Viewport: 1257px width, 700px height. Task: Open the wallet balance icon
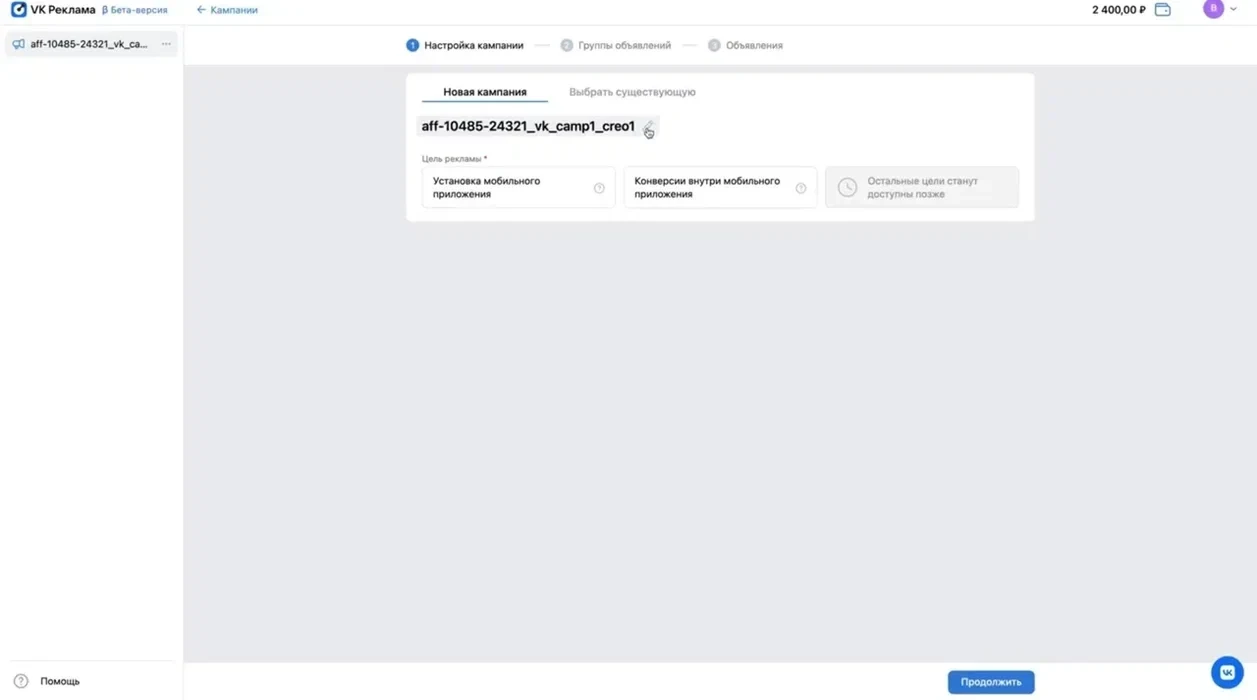1162,10
